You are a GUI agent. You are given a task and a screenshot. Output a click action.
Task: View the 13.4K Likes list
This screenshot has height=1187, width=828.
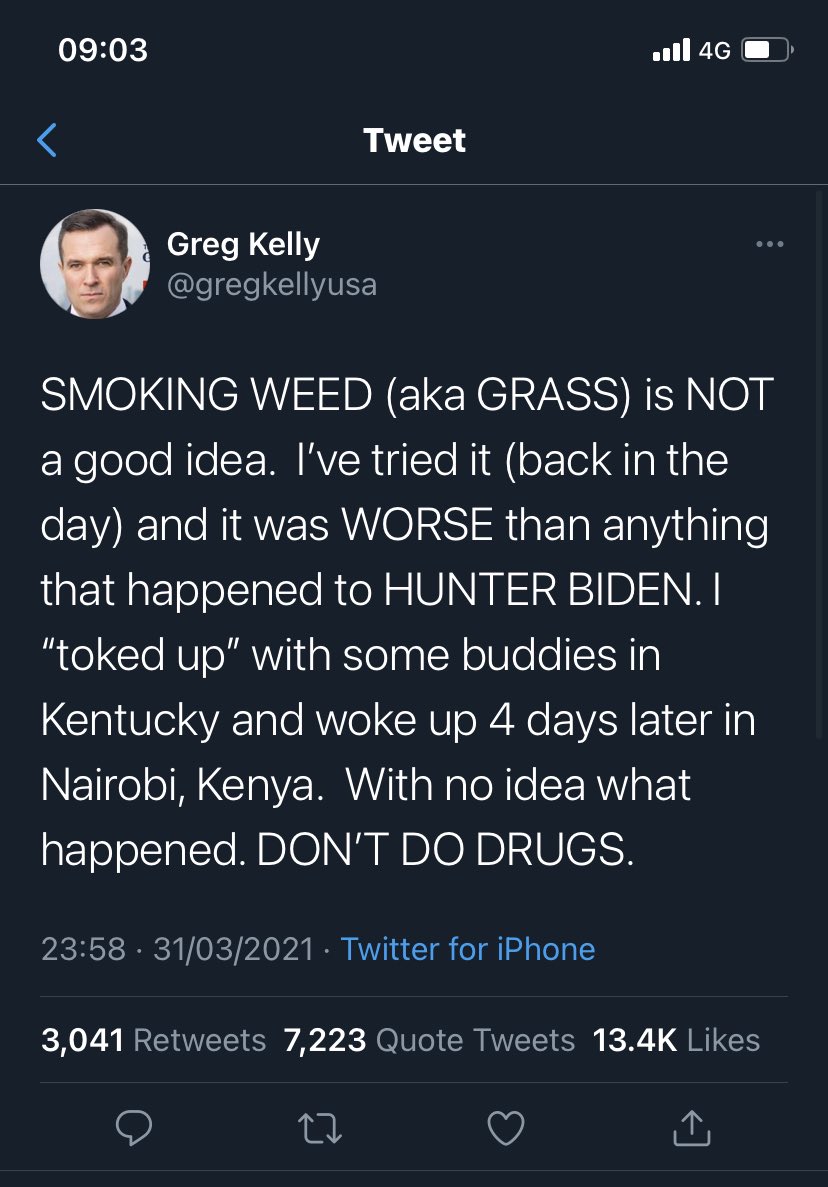coord(676,1040)
